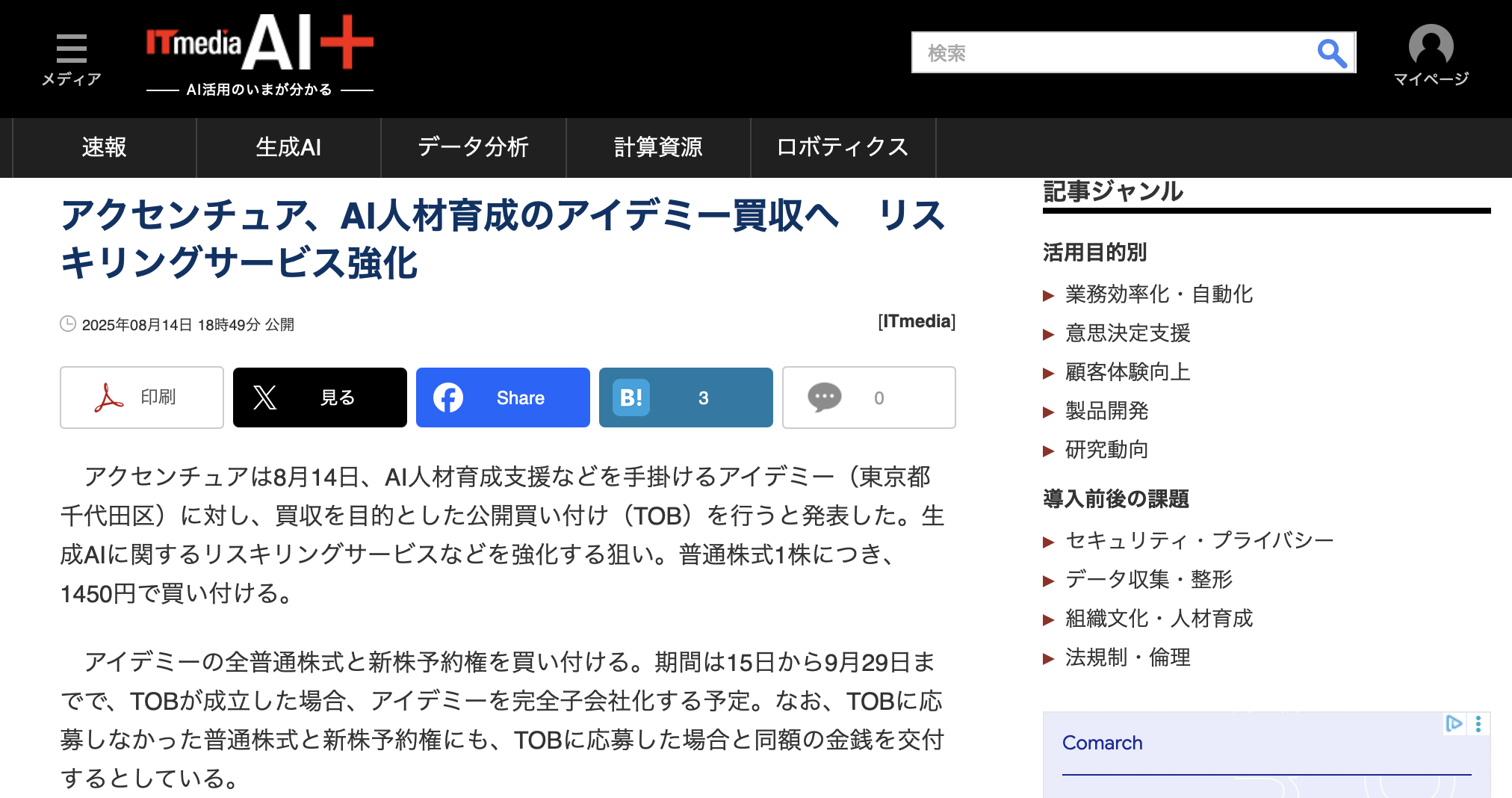Open the 計算資源 nav tab
The height and width of the screenshot is (798, 1512).
[658, 147]
